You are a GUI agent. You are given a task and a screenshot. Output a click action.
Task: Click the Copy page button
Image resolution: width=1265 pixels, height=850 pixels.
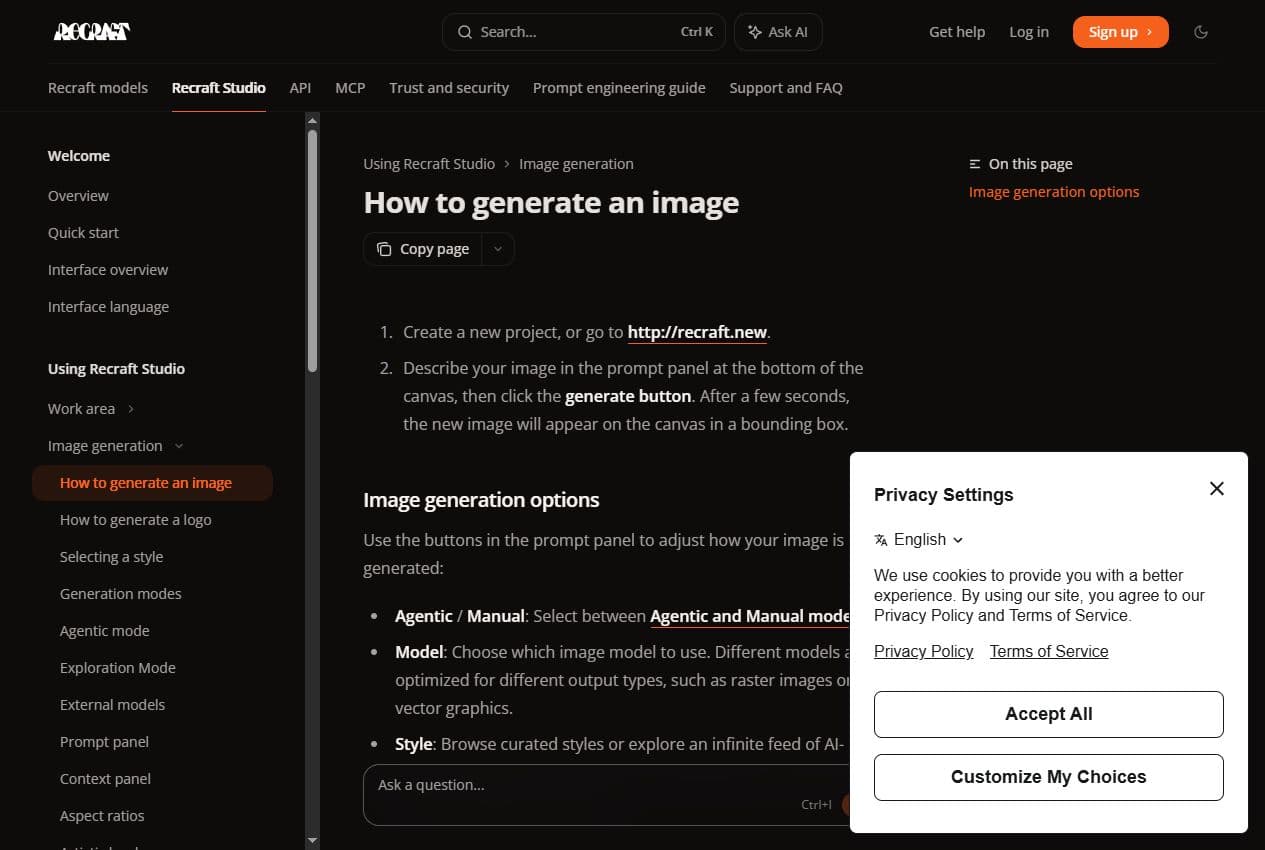(x=423, y=249)
